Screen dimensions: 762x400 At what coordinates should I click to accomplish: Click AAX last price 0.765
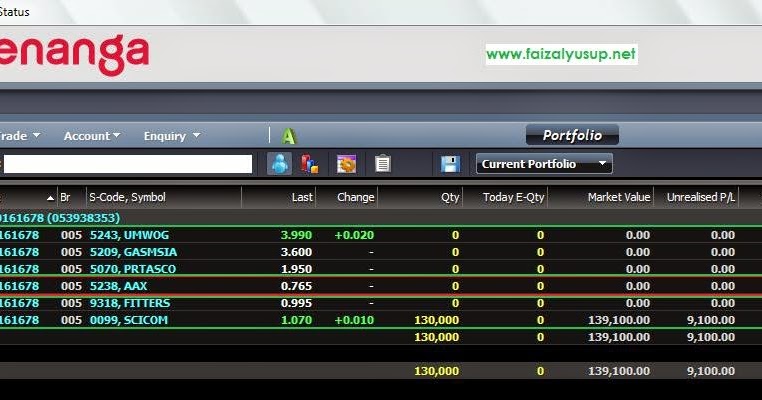296,286
